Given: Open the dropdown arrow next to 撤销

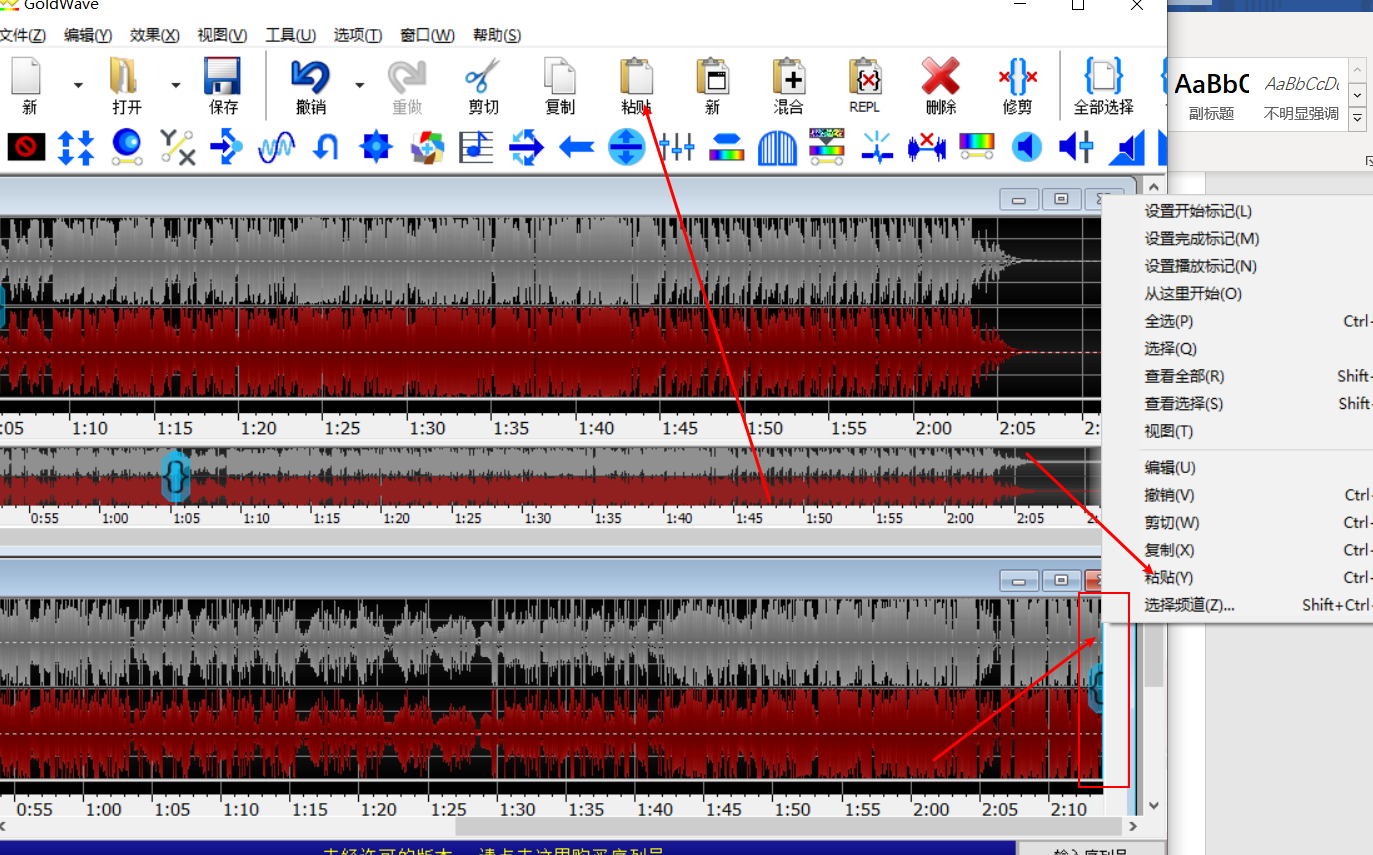Looking at the screenshot, I should pos(359,85).
